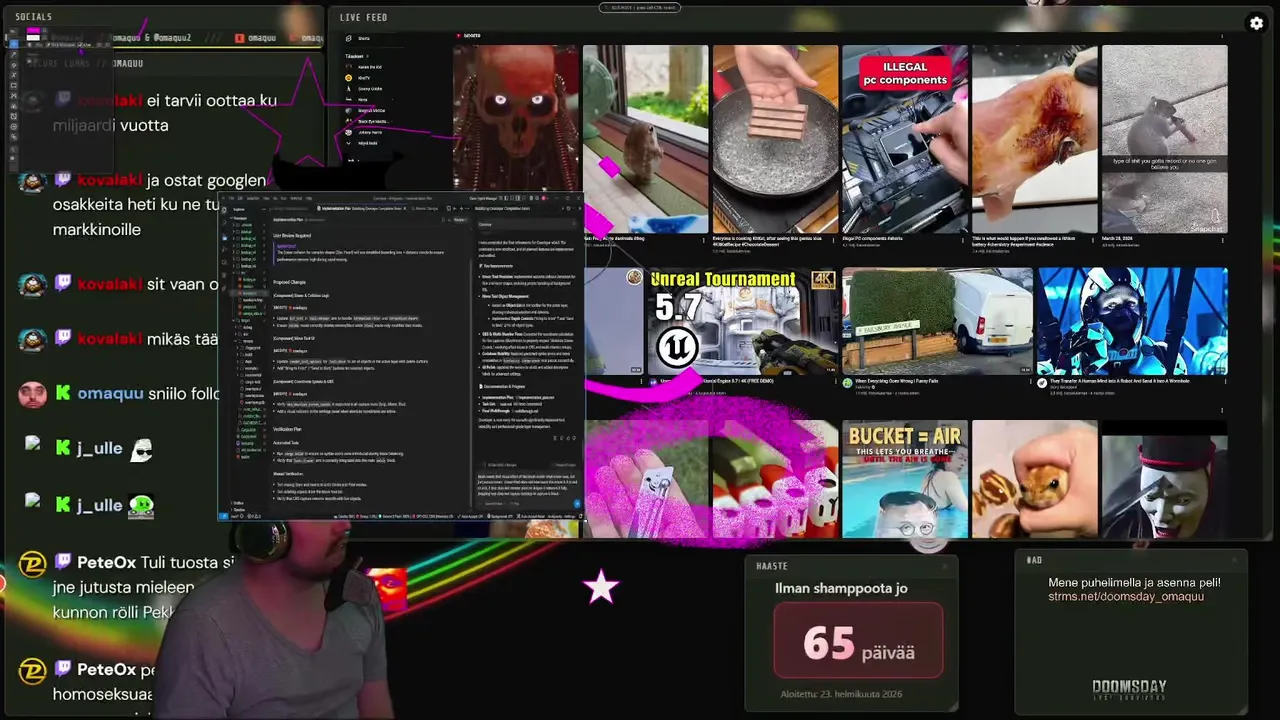Open the white van funny fails video

pos(937,321)
